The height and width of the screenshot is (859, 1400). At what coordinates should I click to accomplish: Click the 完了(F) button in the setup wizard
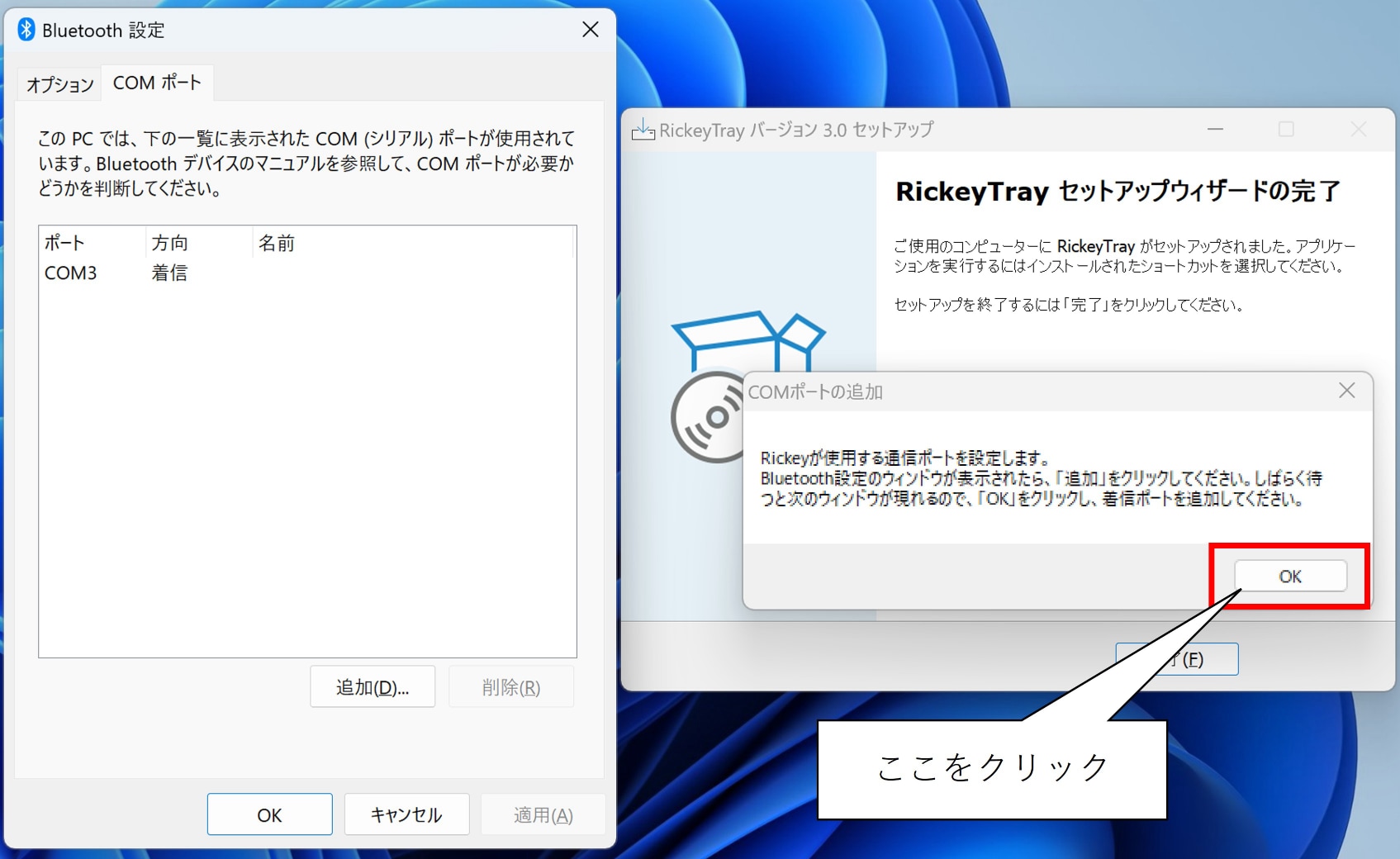point(1176,658)
